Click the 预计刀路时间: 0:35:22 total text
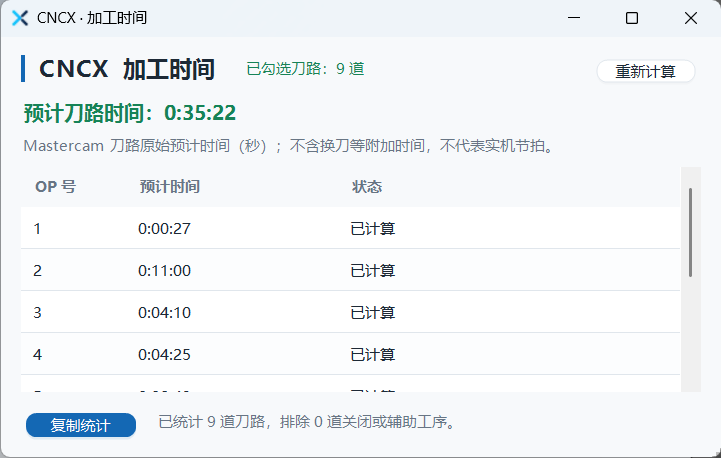 coord(130,113)
